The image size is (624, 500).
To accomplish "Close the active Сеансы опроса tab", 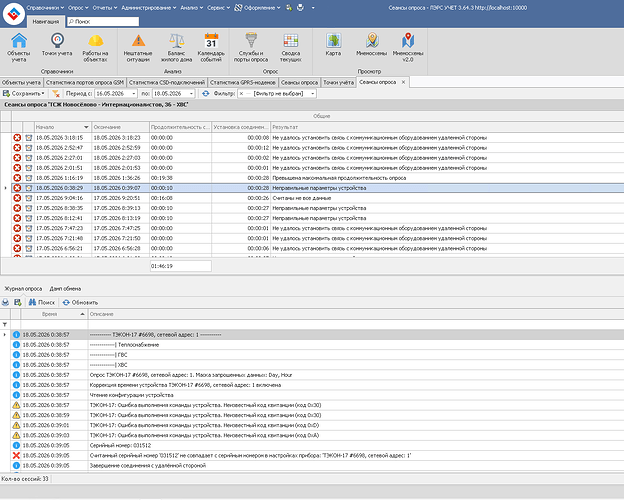I will tap(403, 82).
